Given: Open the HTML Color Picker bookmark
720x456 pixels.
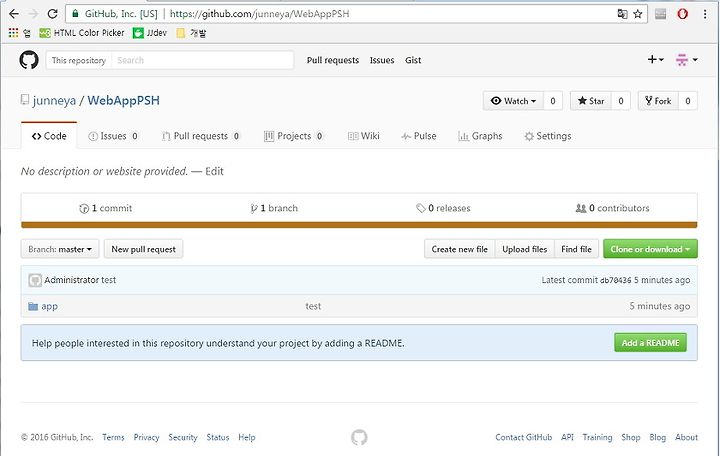Looking at the screenshot, I should point(82,33).
